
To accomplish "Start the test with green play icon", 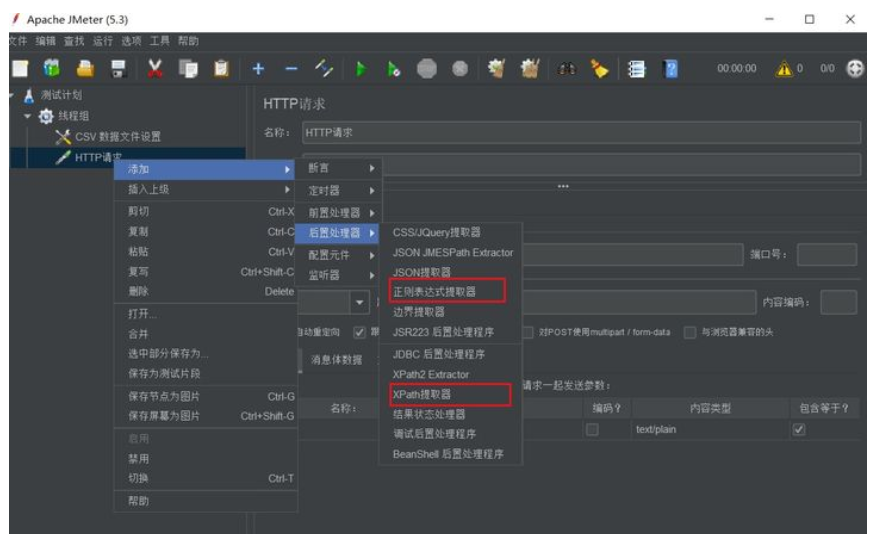I will (x=361, y=69).
